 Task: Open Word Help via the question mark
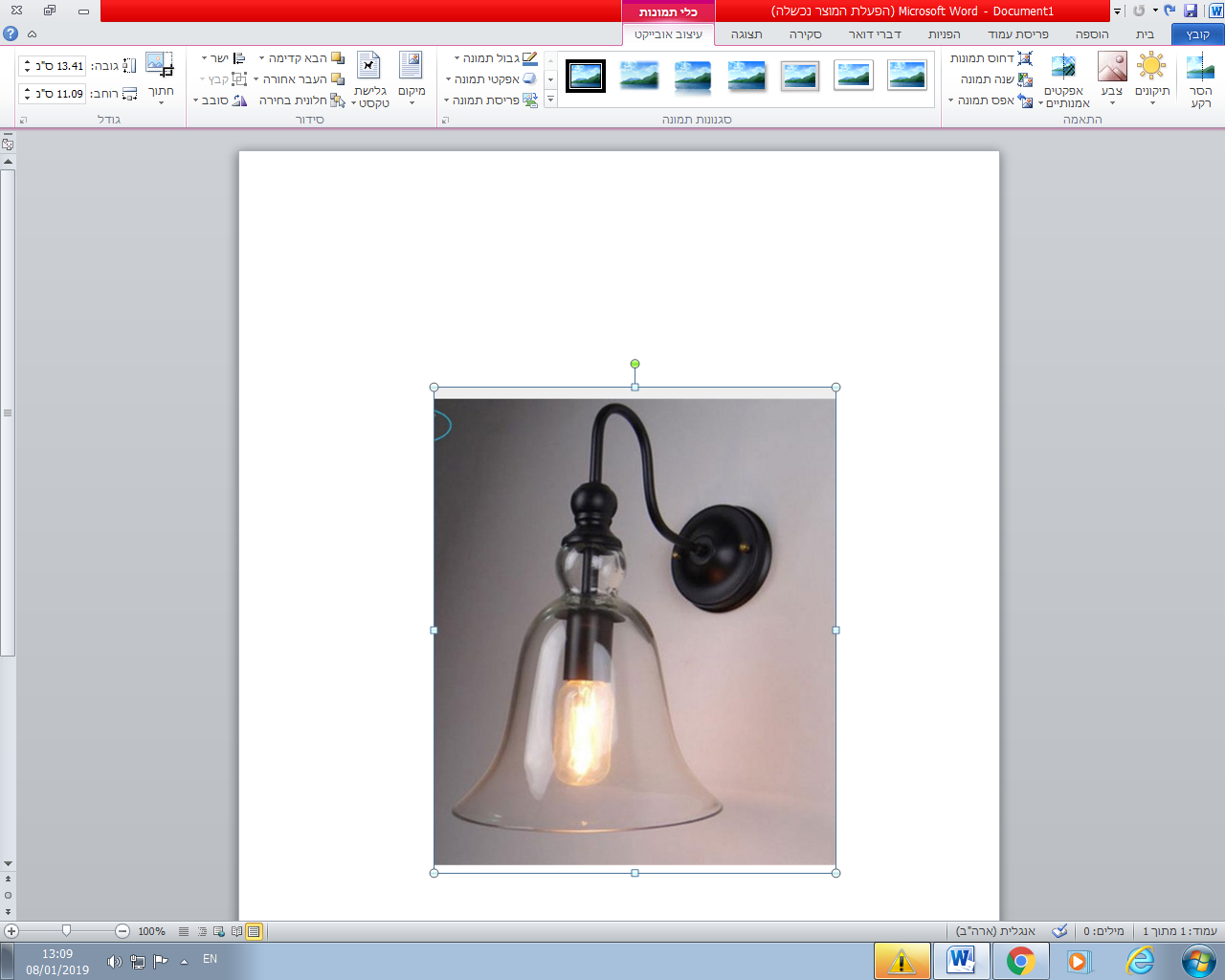(11, 33)
